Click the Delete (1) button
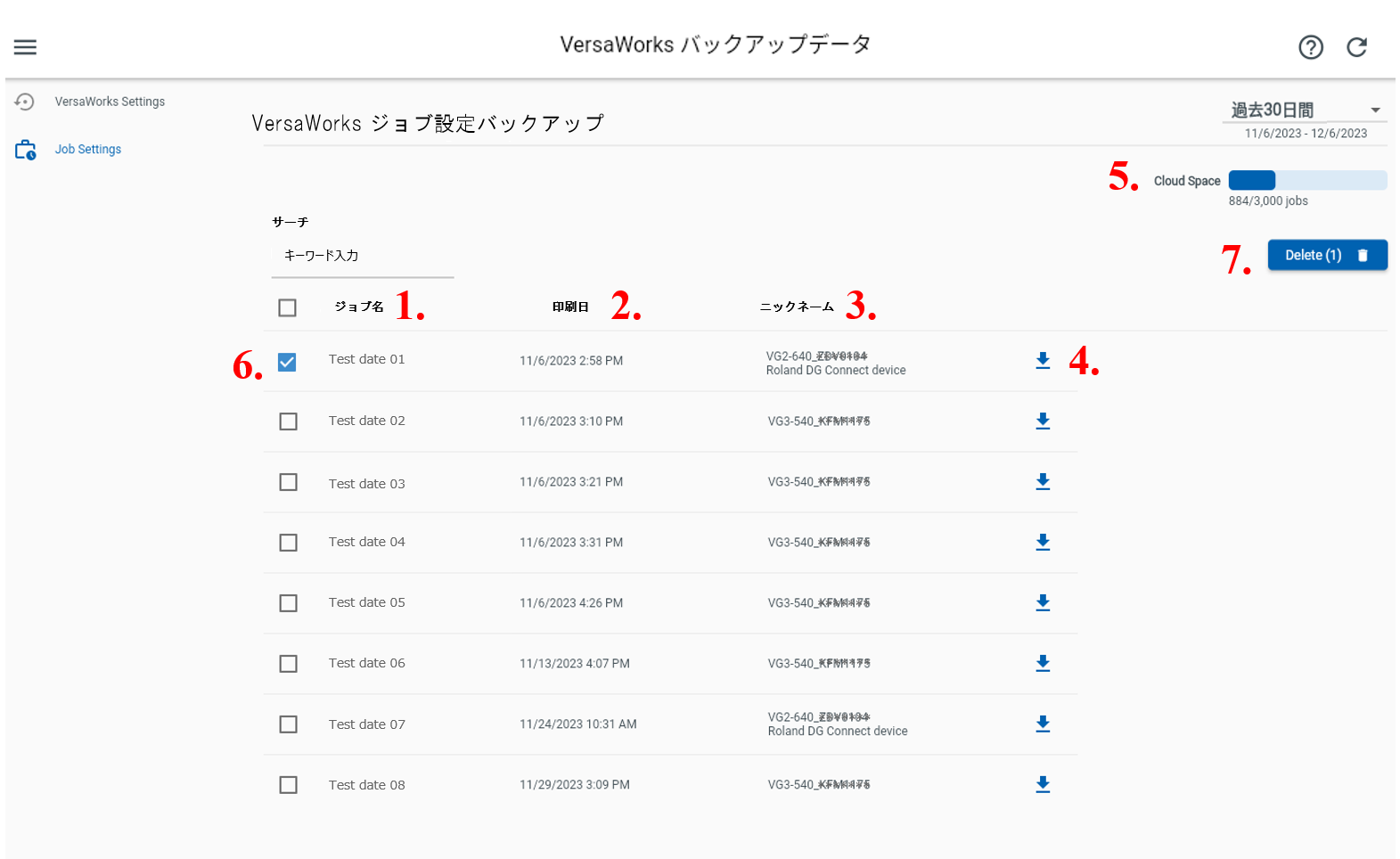The image size is (1400, 859). (x=1327, y=255)
